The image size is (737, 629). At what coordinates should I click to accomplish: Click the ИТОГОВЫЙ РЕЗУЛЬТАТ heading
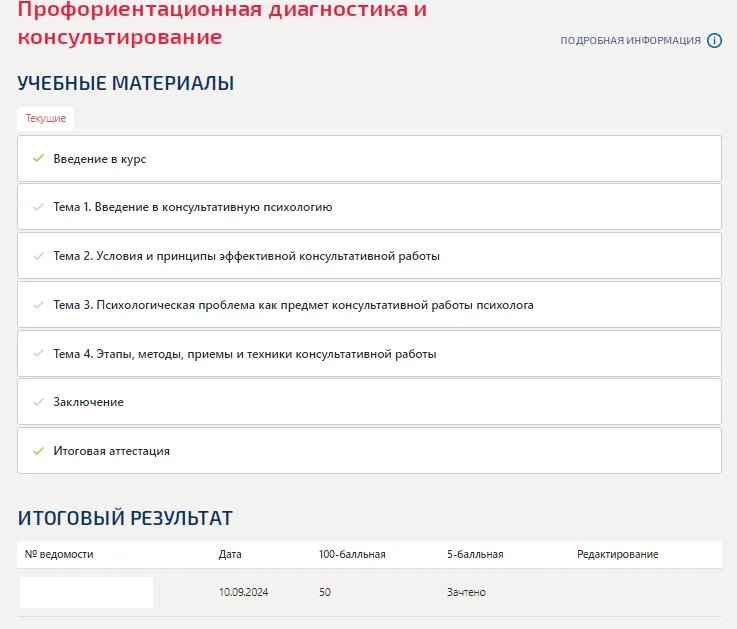(x=125, y=518)
